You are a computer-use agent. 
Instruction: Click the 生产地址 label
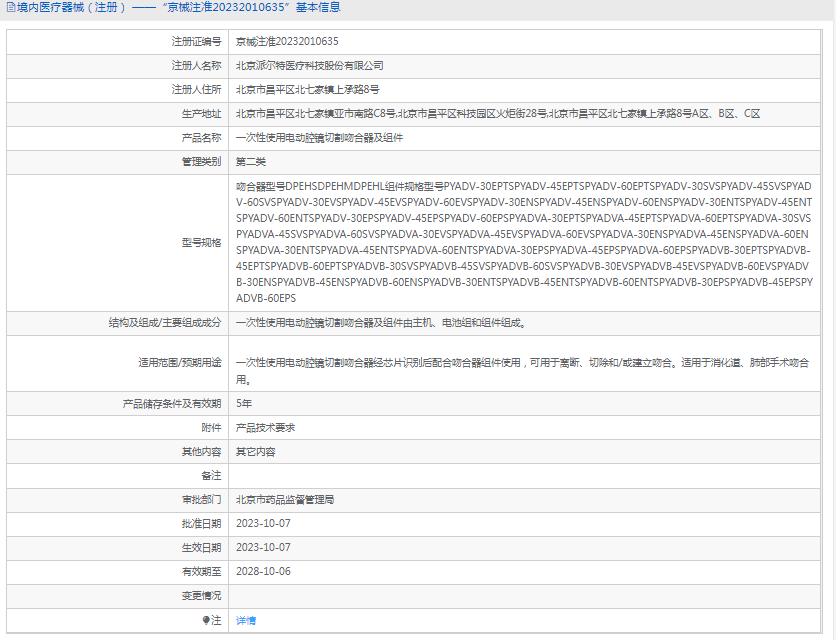pyautogui.click(x=201, y=114)
